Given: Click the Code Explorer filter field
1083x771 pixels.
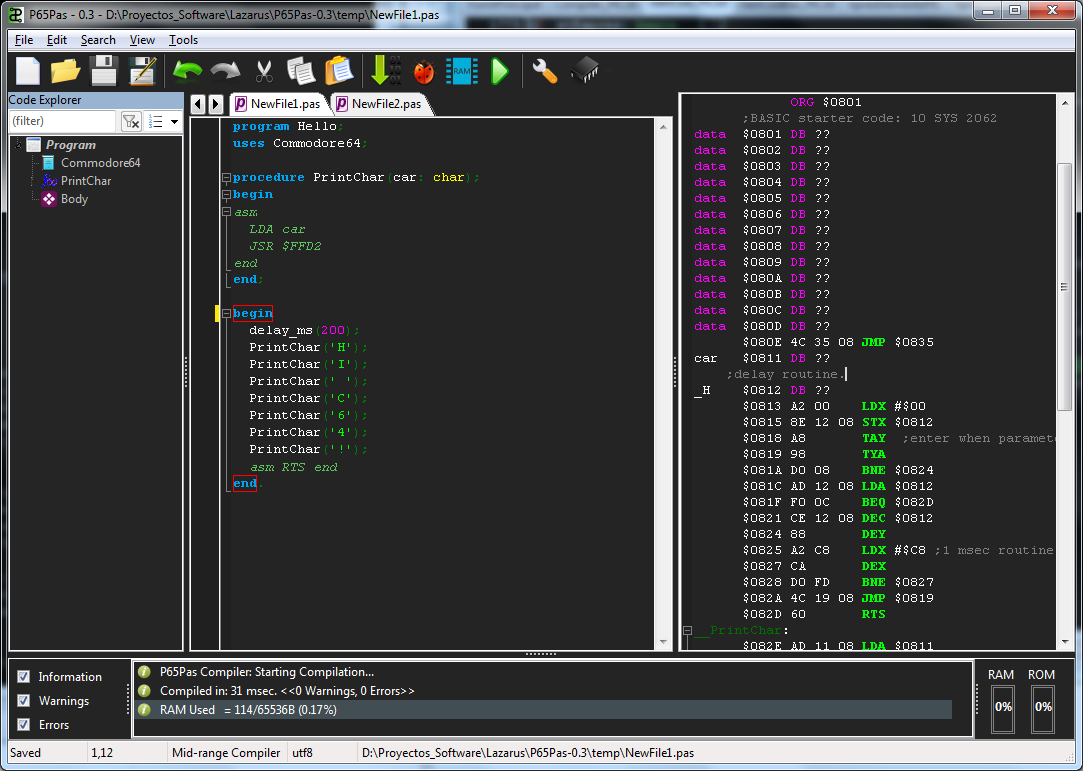Looking at the screenshot, I should click(62, 121).
